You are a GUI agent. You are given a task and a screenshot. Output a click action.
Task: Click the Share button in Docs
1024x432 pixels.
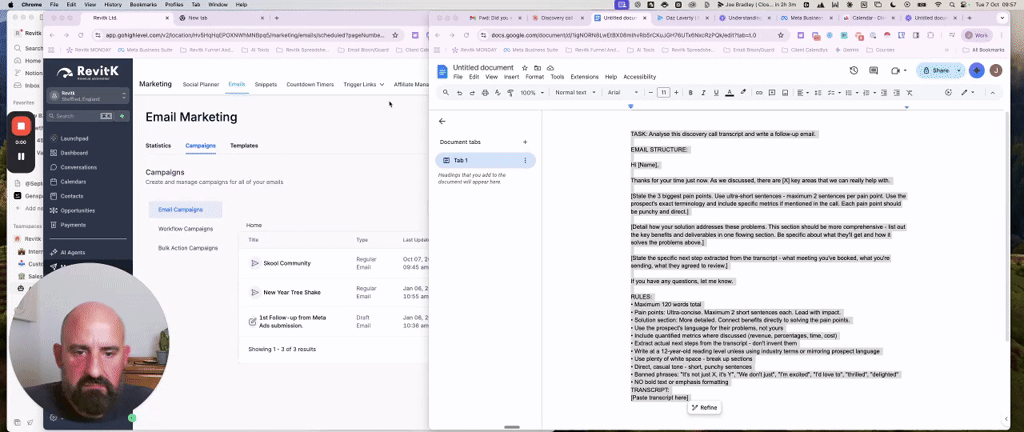coord(936,70)
